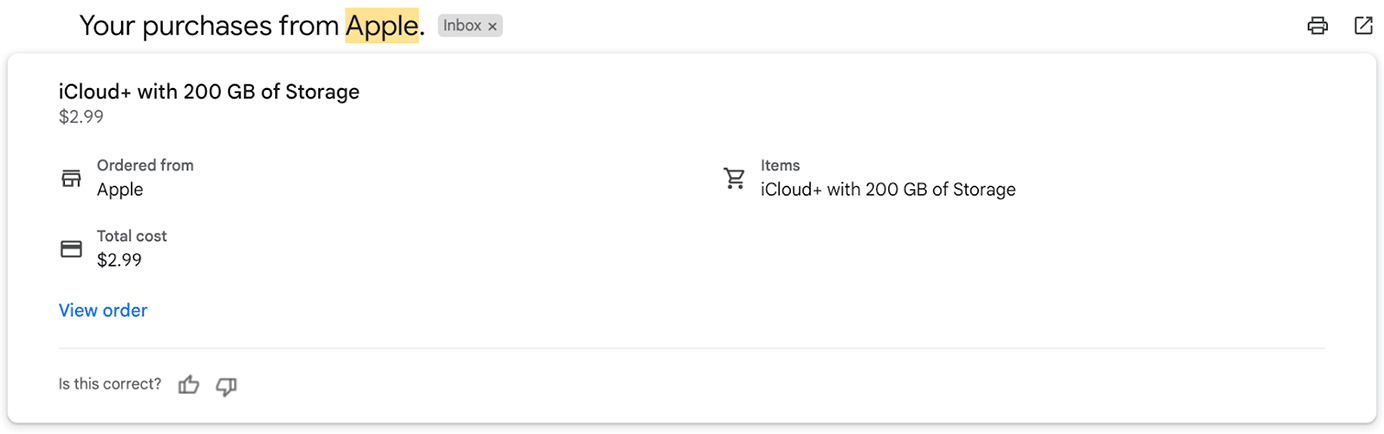Click the 'Is this correct?' prompt text

tap(110, 384)
